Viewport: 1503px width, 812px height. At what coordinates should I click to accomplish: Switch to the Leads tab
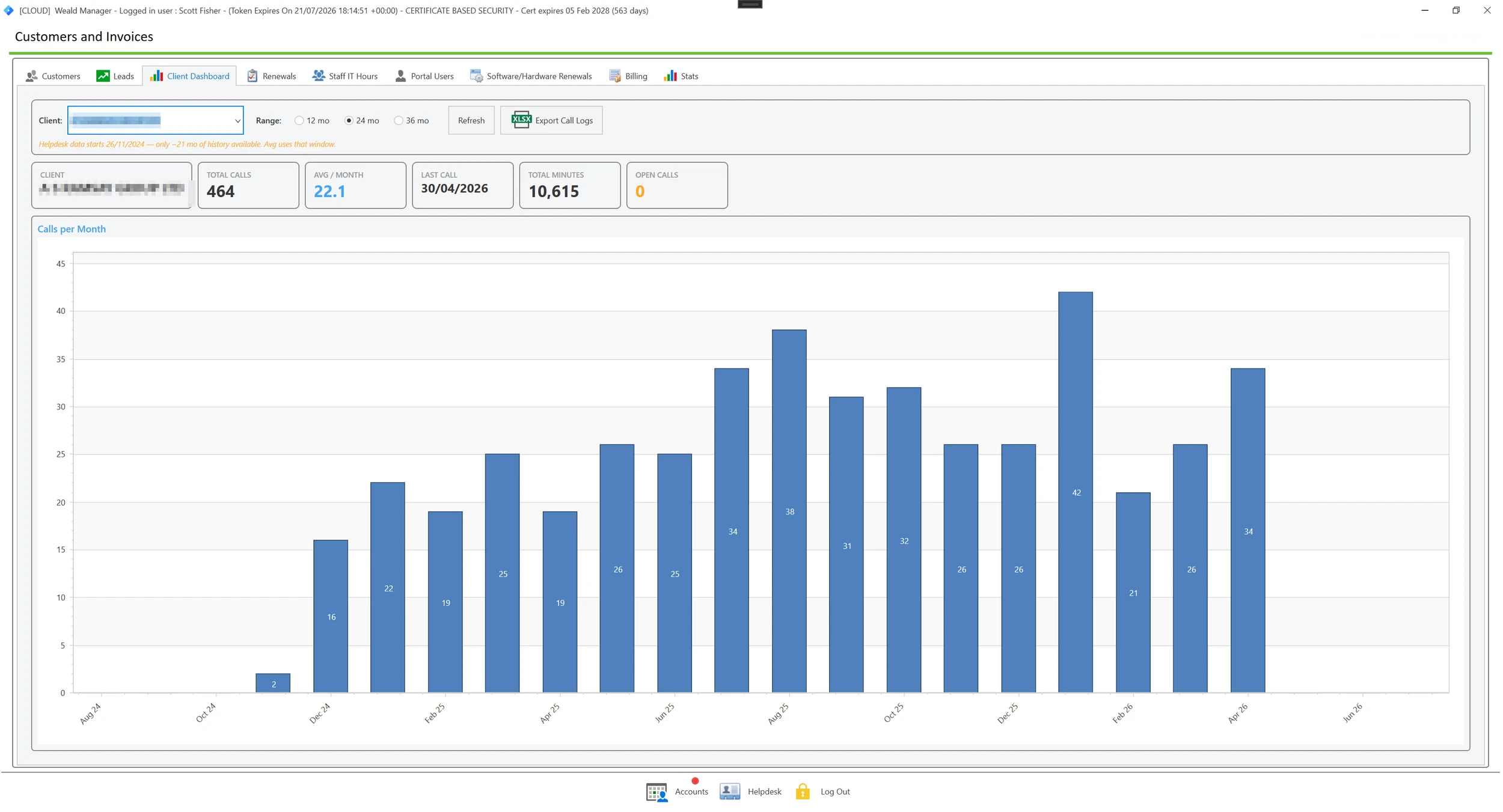point(115,76)
